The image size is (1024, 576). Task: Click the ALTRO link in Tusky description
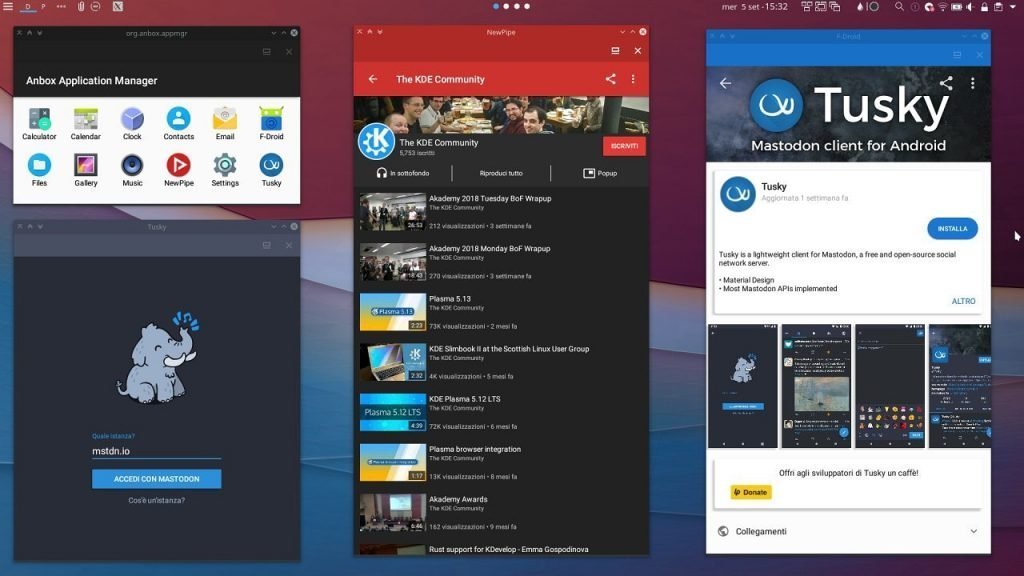963,301
